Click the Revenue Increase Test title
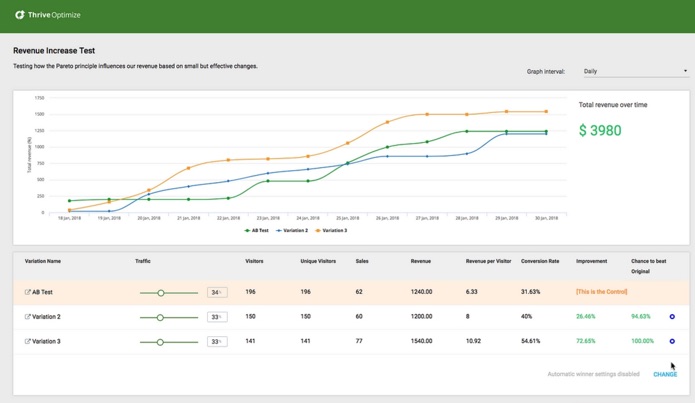Viewport: 695px width, 403px height. [54, 51]
